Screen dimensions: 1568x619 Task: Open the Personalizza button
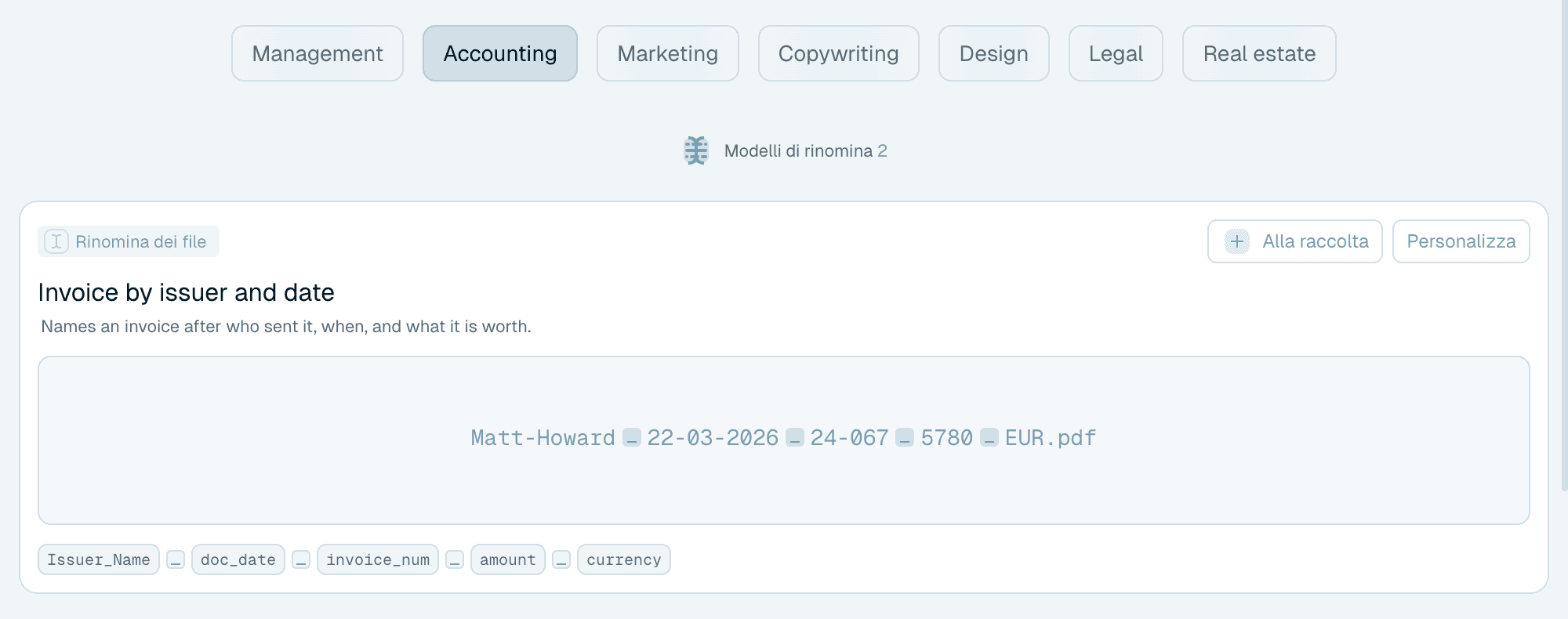[x=1461, y=241]
